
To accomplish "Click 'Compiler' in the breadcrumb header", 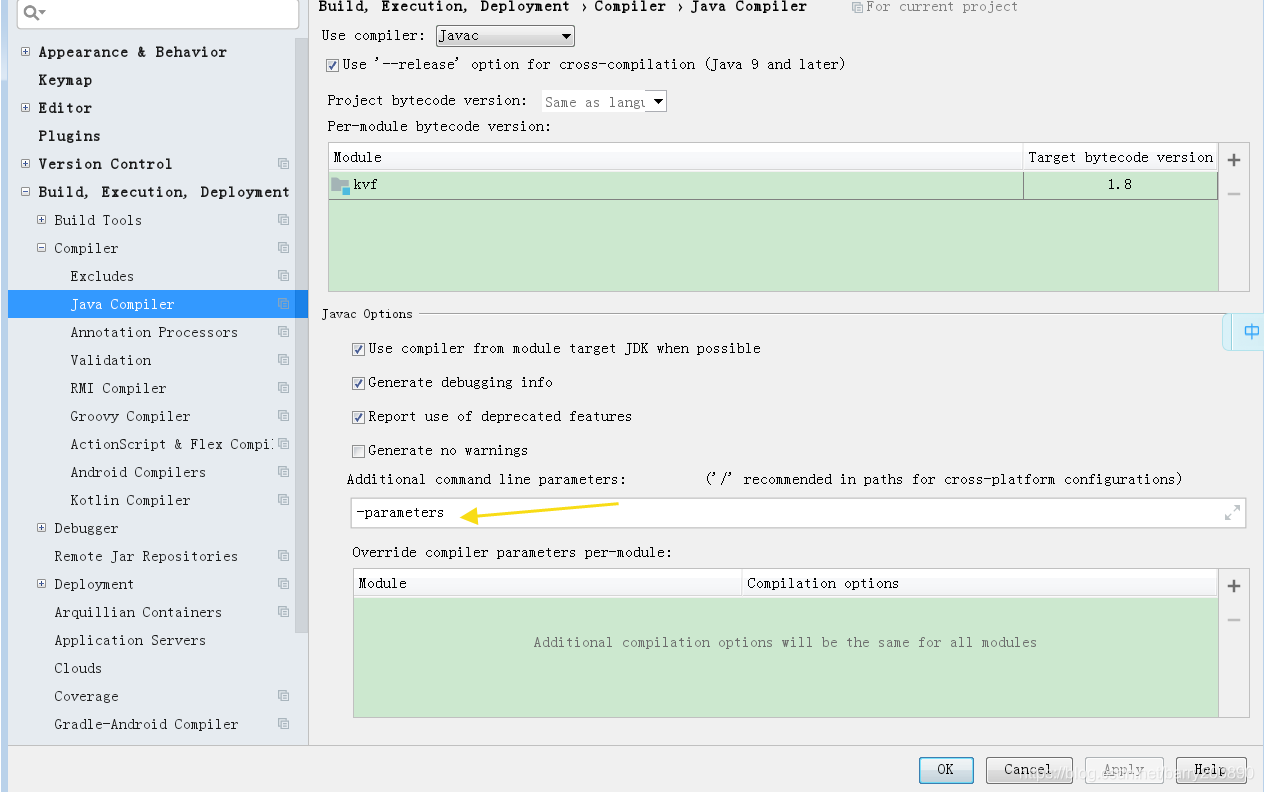I will [630, 7].
